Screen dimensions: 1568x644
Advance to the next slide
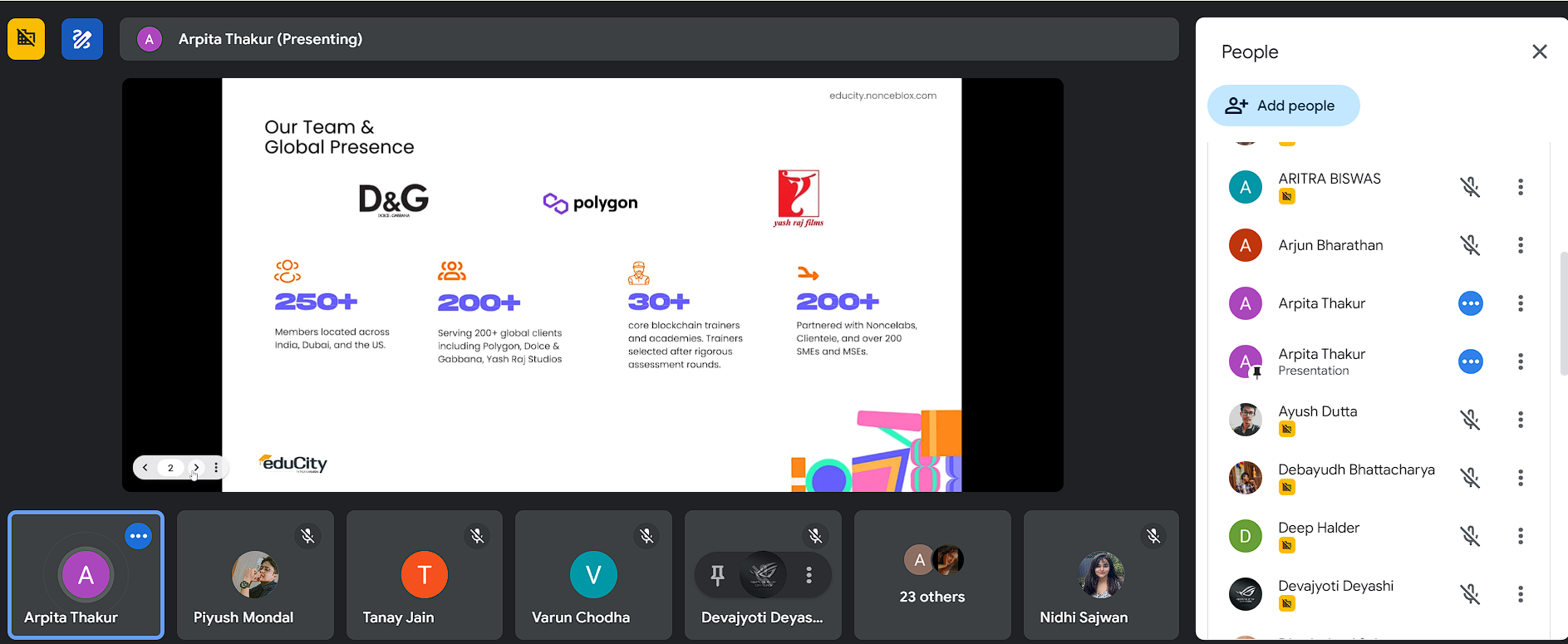(196, 467)
